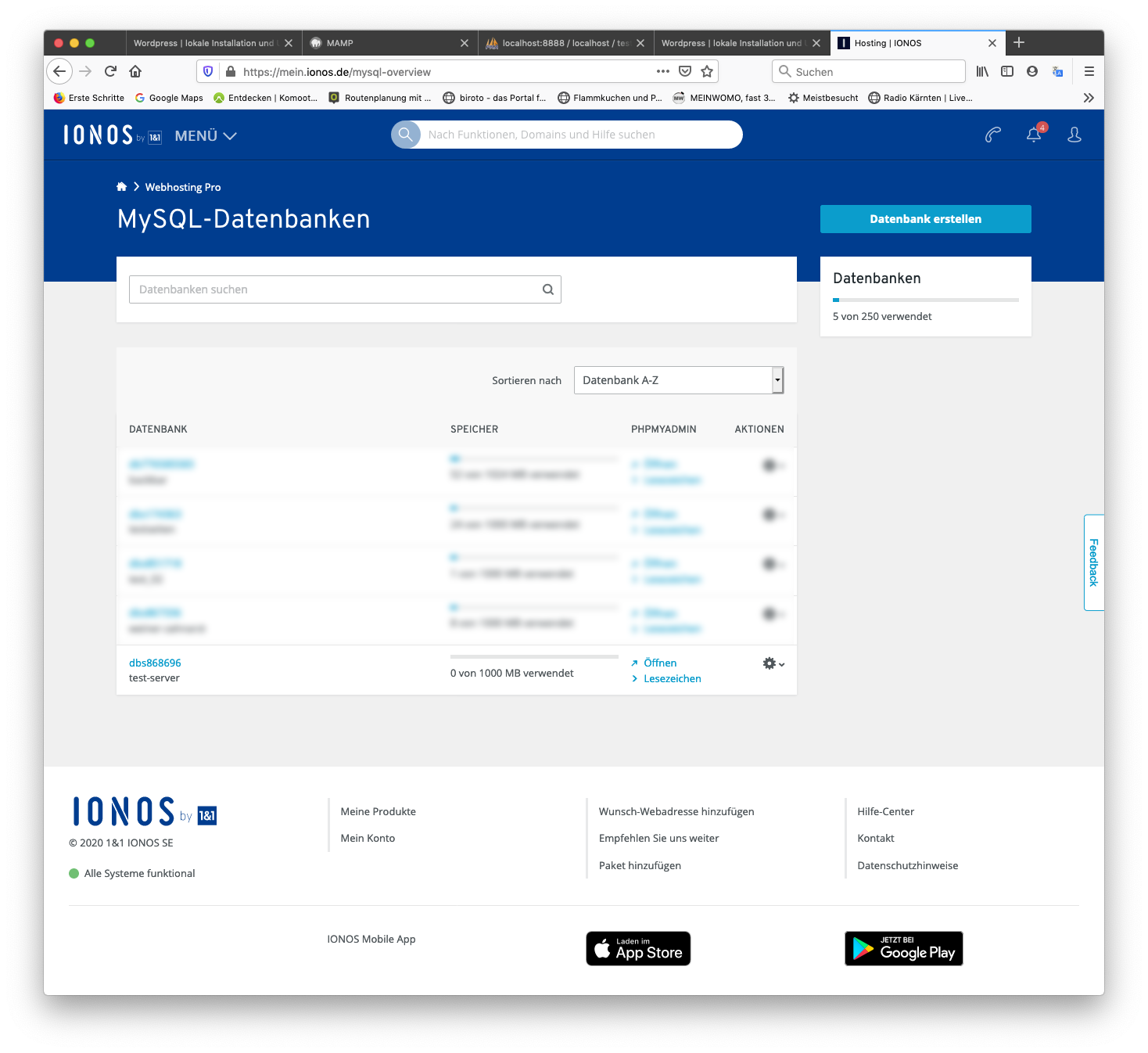Open the user account profile icon
The image size is (1148, 1053).
tap(1074, 135)
